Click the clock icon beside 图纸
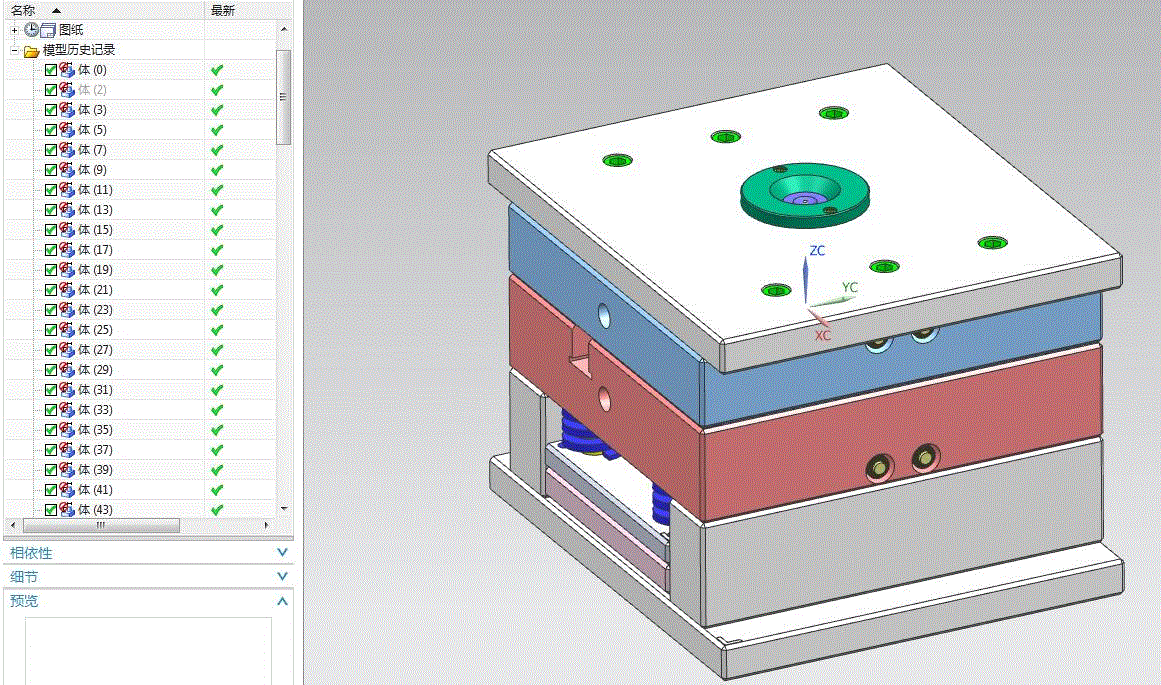Viewport: 1161px width, 685px height. (x=31, y=30)
